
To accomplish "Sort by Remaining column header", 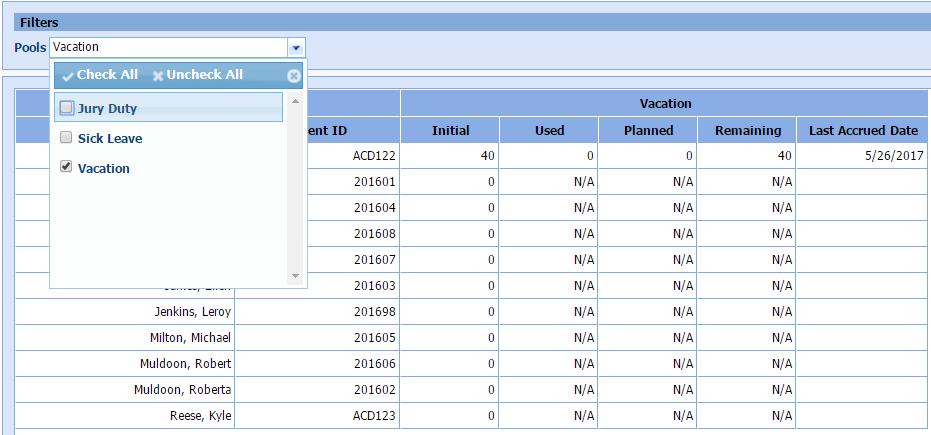I will pos(747,130).
